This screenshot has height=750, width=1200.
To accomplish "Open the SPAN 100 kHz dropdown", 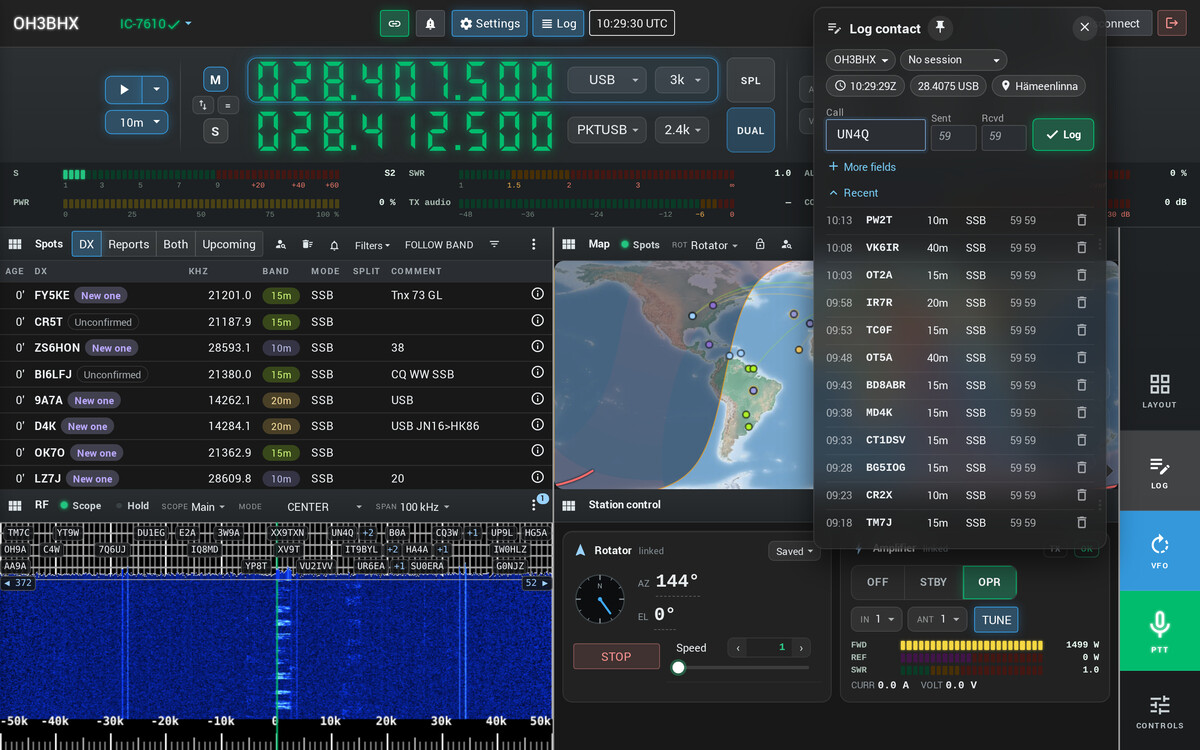I will pyautogui.click(x=413, y=507).
